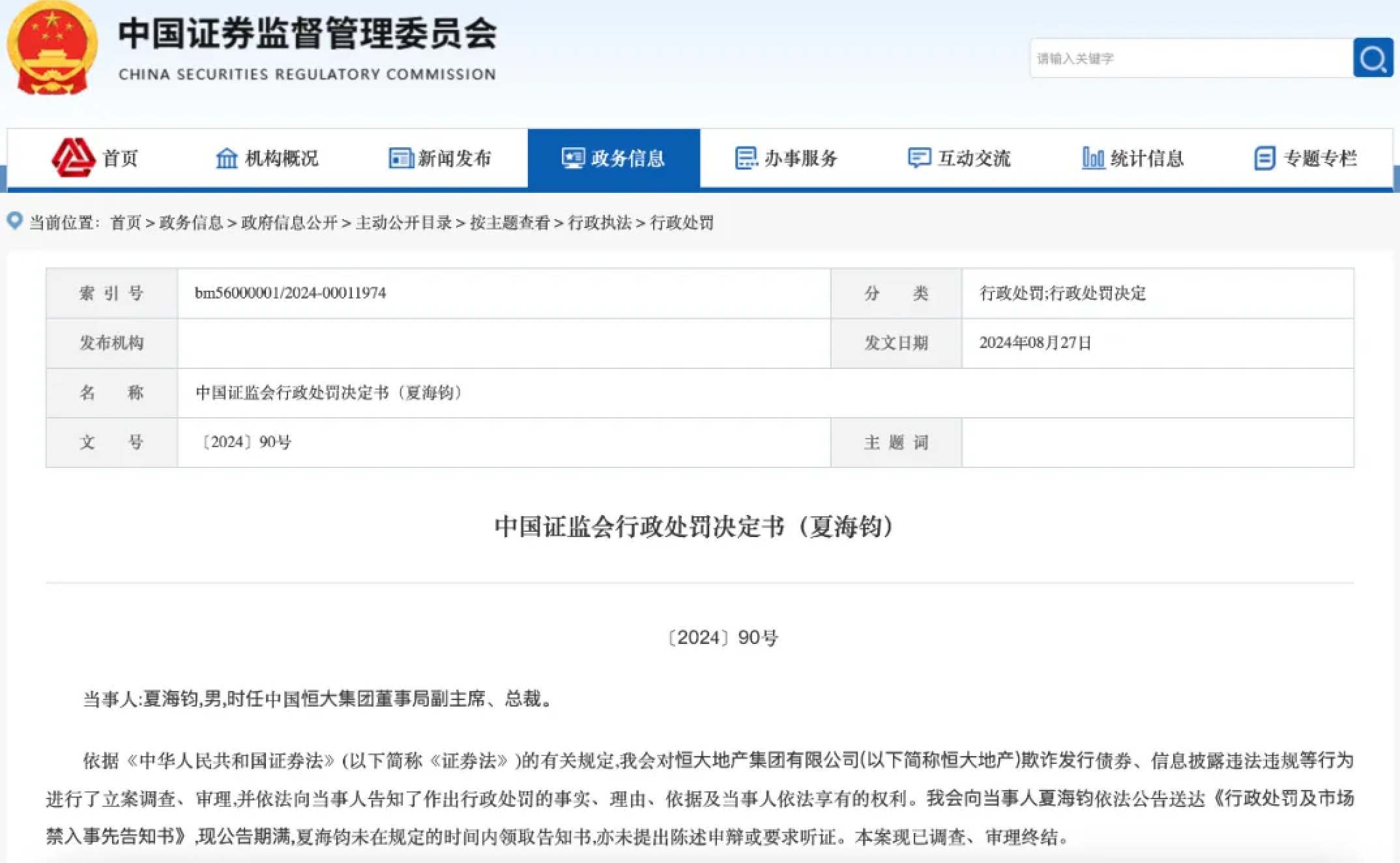1400x863 pixels.
Task: Click the 专题专栏 document icon
Action: coord(1264,158)
